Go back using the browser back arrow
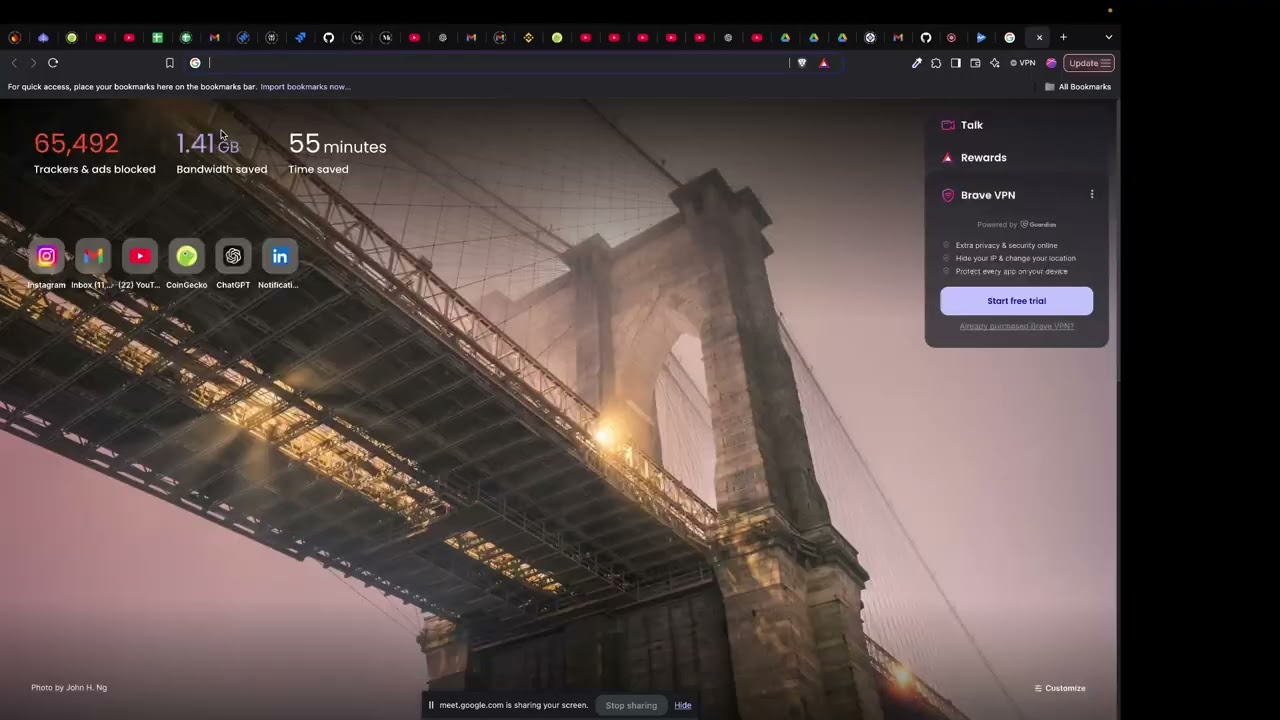 [x=14, y=63]
